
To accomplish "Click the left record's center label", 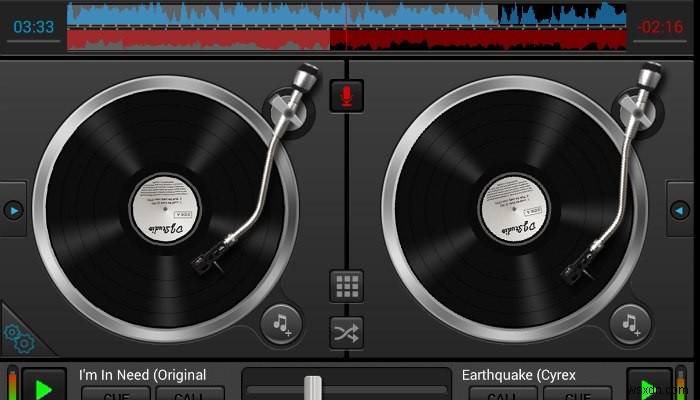I will 165,209.
